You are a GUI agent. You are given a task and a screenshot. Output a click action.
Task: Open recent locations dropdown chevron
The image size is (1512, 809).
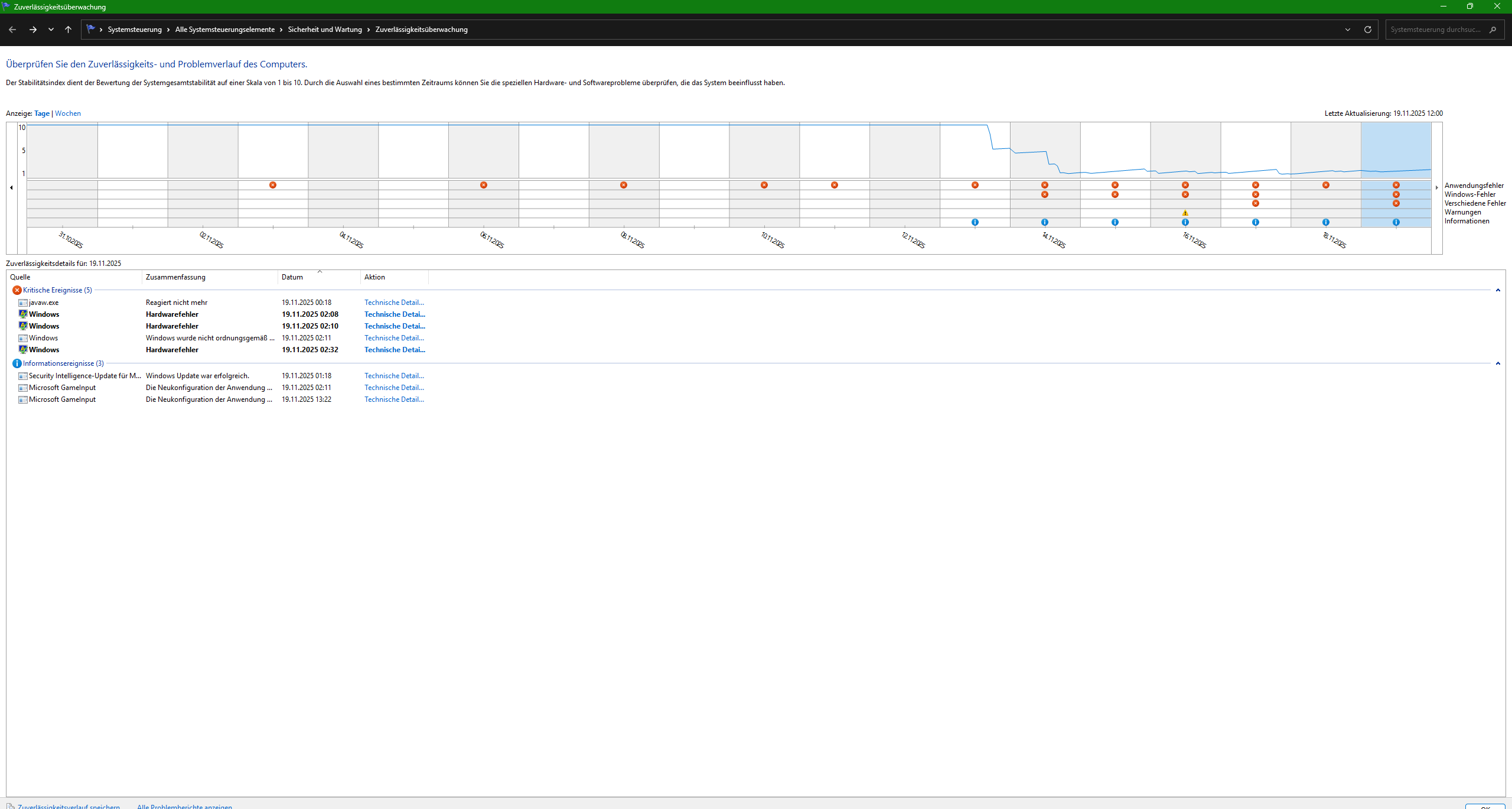click(x=51, y=30)
